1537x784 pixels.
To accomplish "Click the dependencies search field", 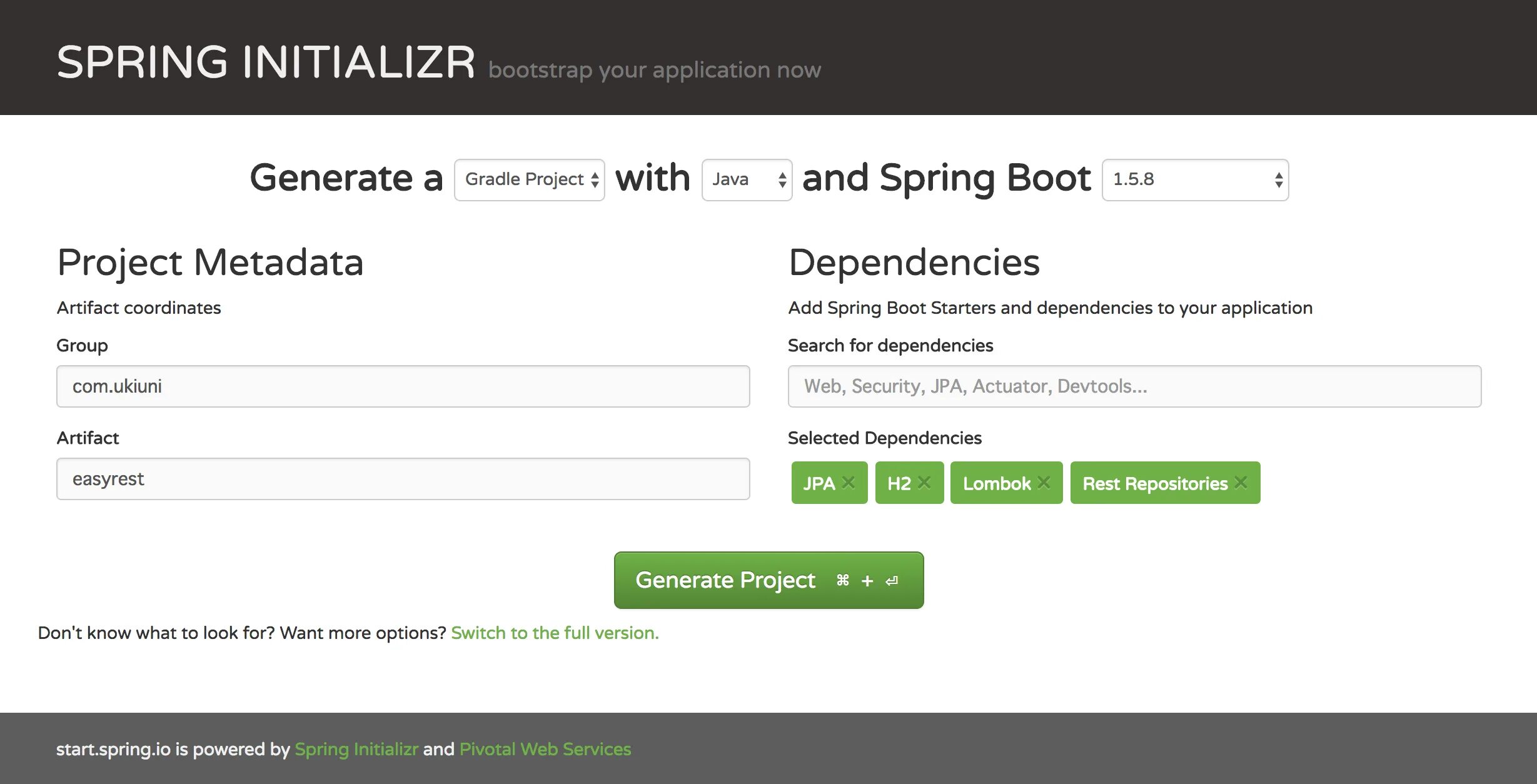I will (1134, 385).
